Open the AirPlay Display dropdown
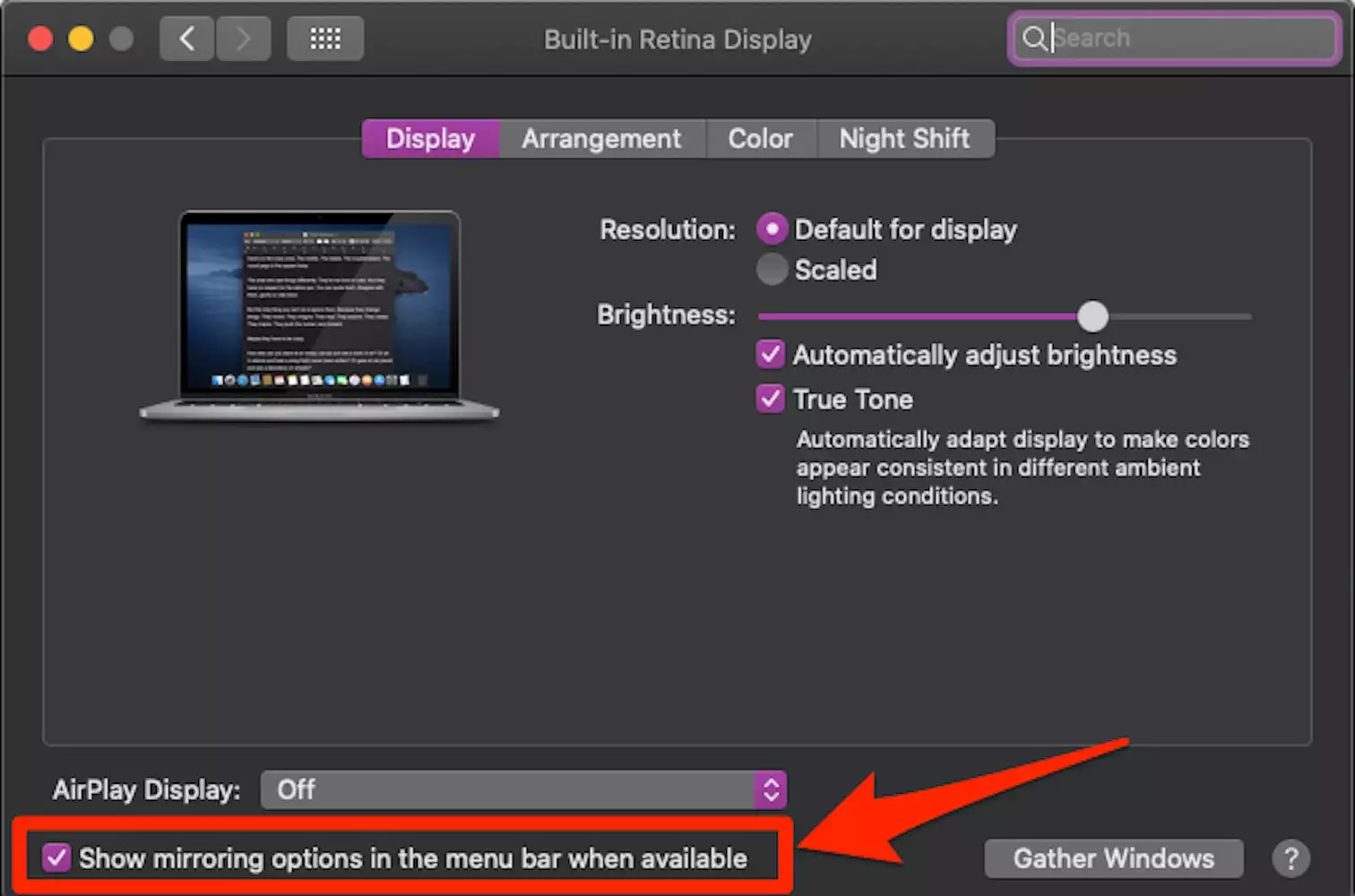The image size is (1355, 896). pyautogui.click(x=523, y=789)
